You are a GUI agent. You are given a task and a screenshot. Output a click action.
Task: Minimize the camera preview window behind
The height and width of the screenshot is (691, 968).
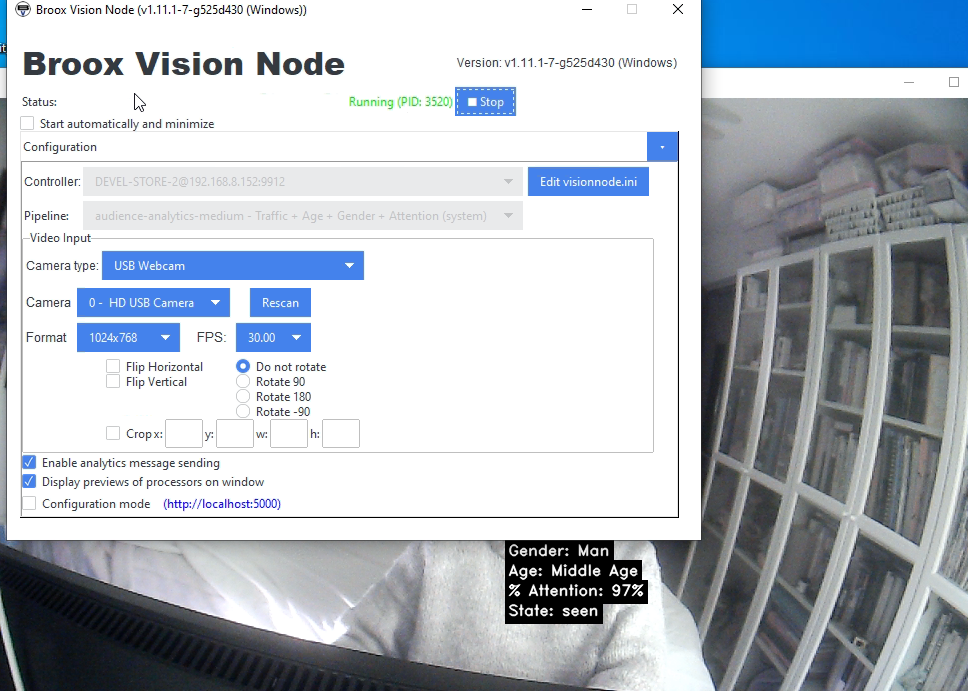(909, 82)
